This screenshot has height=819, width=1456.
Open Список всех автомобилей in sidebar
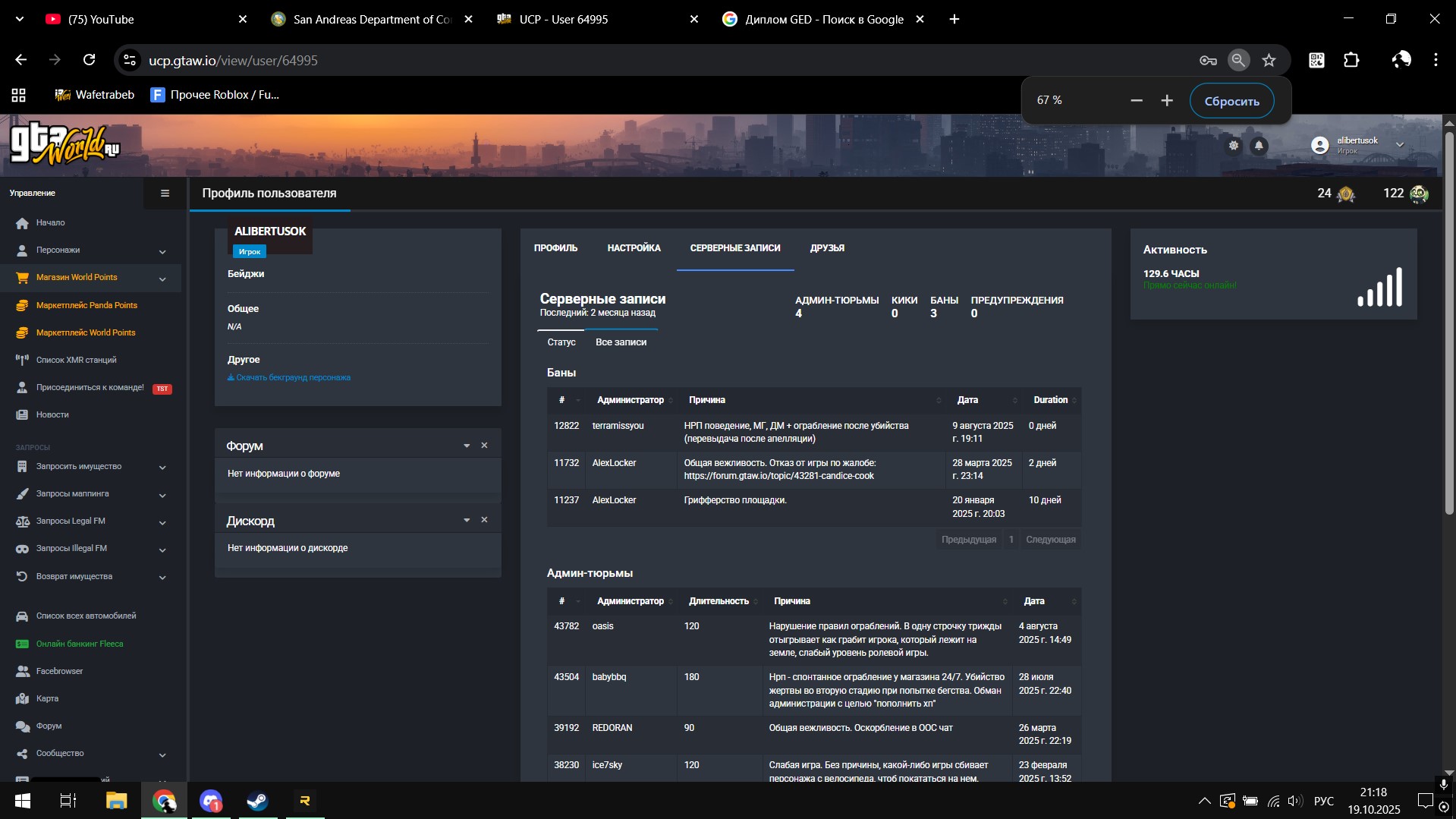pyautogui.click(x=86, y=616)
